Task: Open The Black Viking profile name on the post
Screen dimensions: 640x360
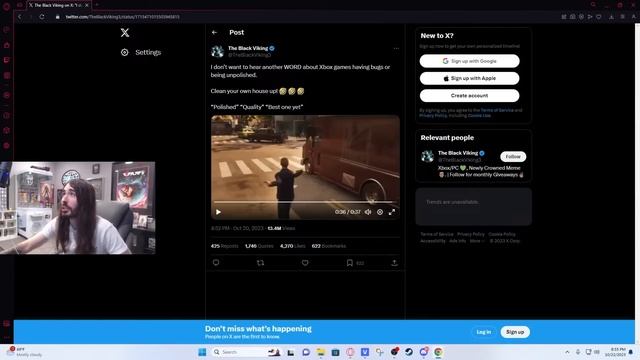Action: click(248, 48)
